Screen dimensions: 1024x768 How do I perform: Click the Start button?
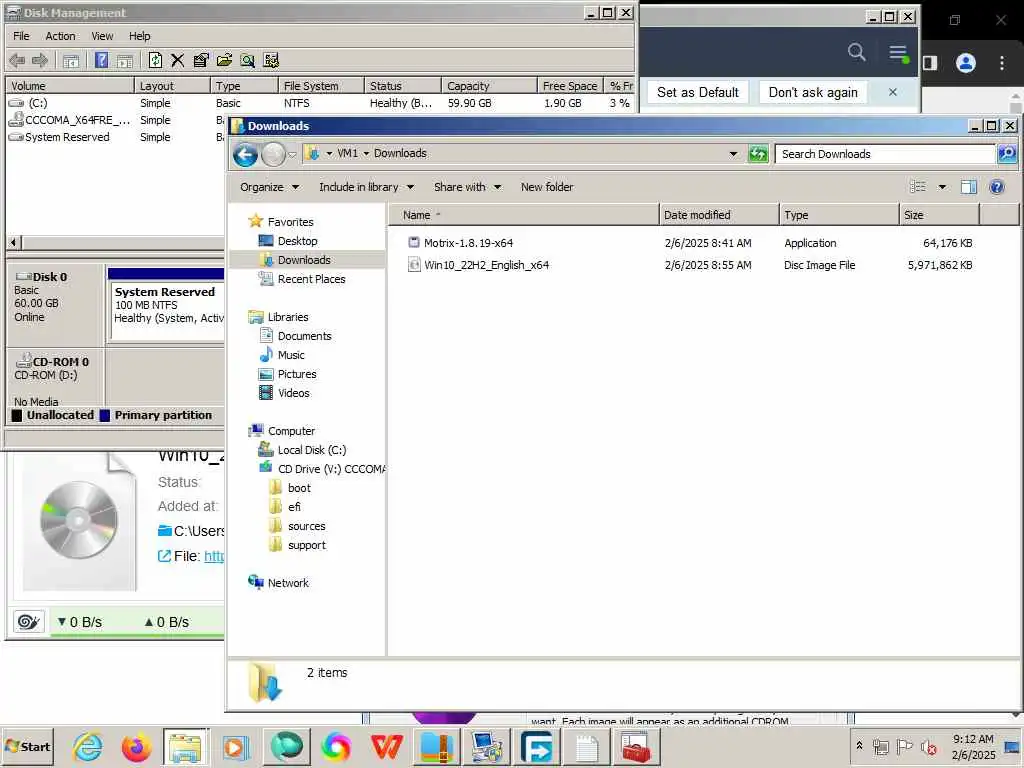click(27, 747)
